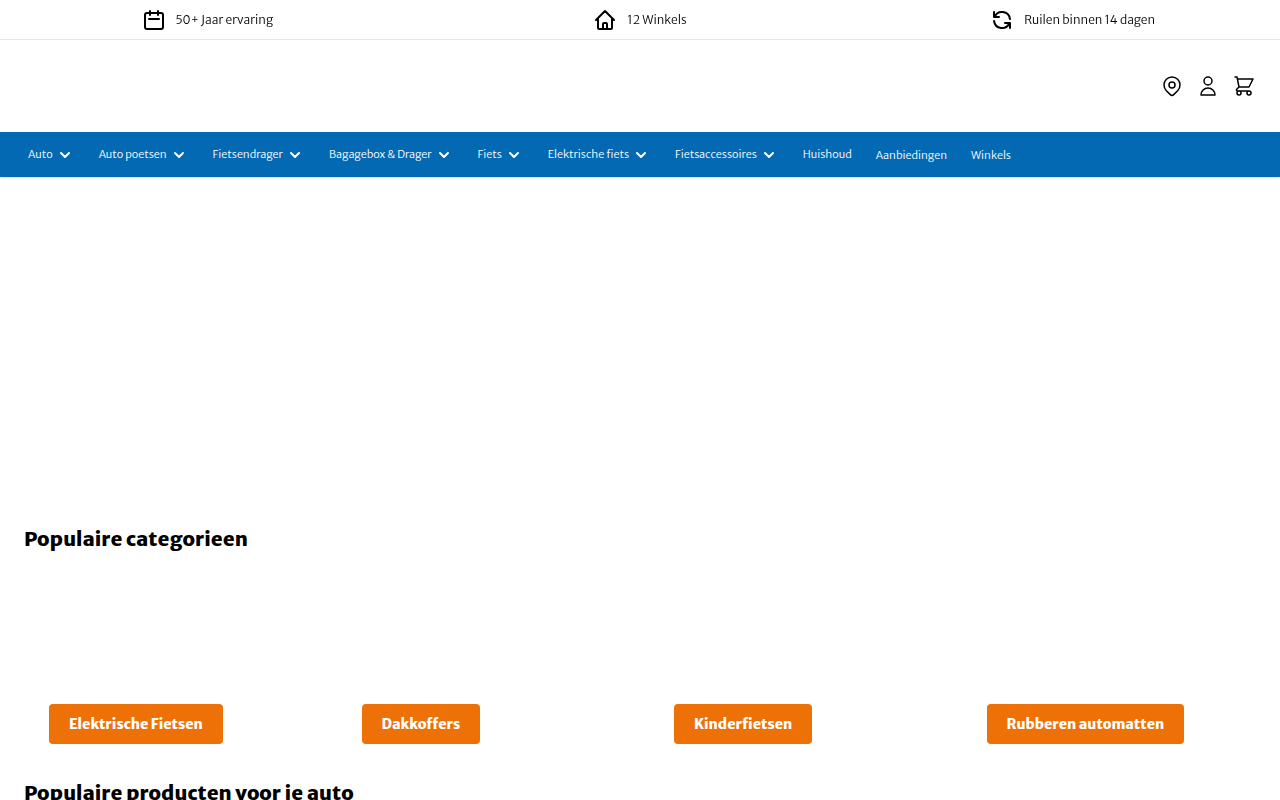Viewport: 1280px width, 800px height.
Task: Open the Huishoud menu item
Action: pyautogui.click(x=827, y=154)
